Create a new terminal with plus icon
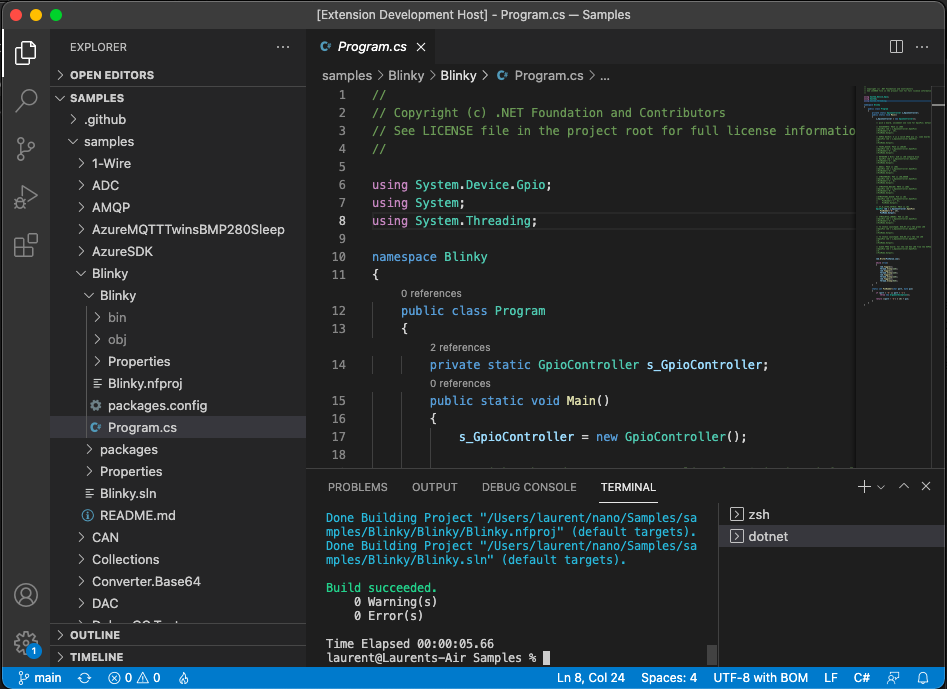The image size is (947, 689). coord(864,487)
